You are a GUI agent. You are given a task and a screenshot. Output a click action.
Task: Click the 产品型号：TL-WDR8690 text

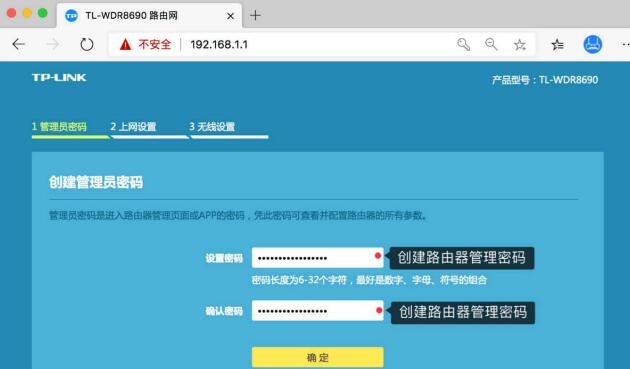[x=545, y=80]
